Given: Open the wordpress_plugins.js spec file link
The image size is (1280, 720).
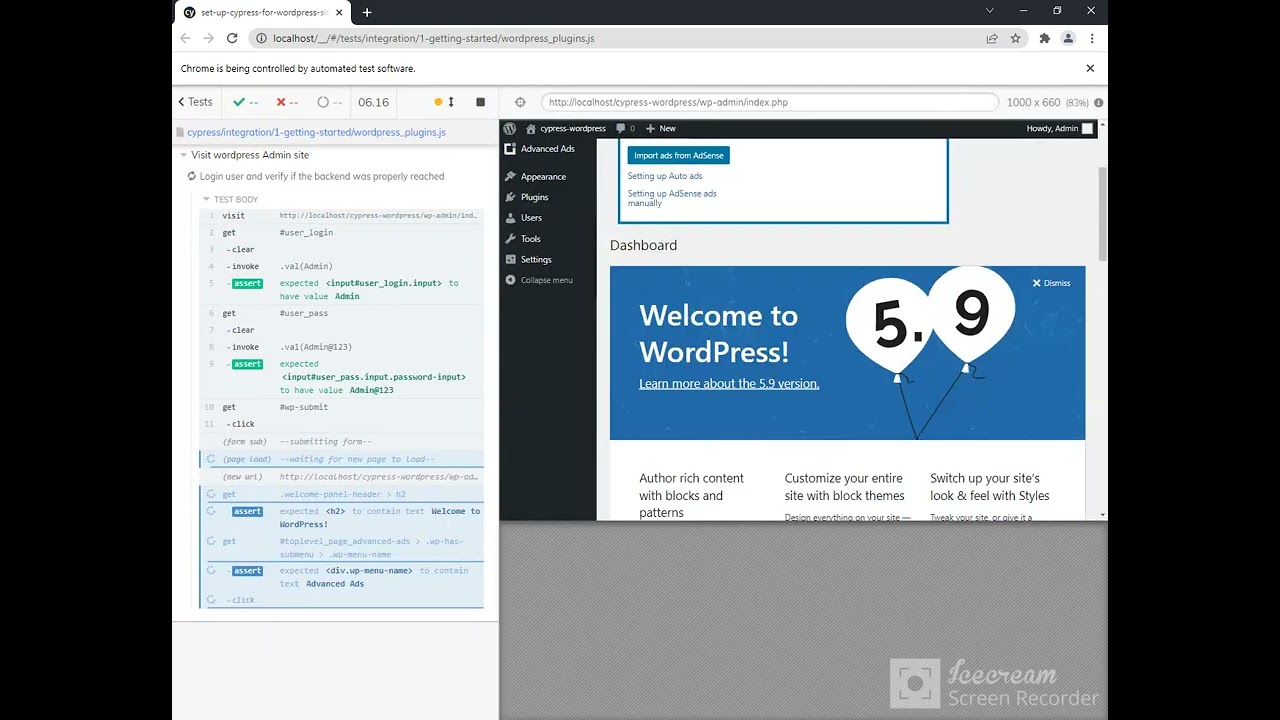Looking at the screenshot, I should pos(316,132).
